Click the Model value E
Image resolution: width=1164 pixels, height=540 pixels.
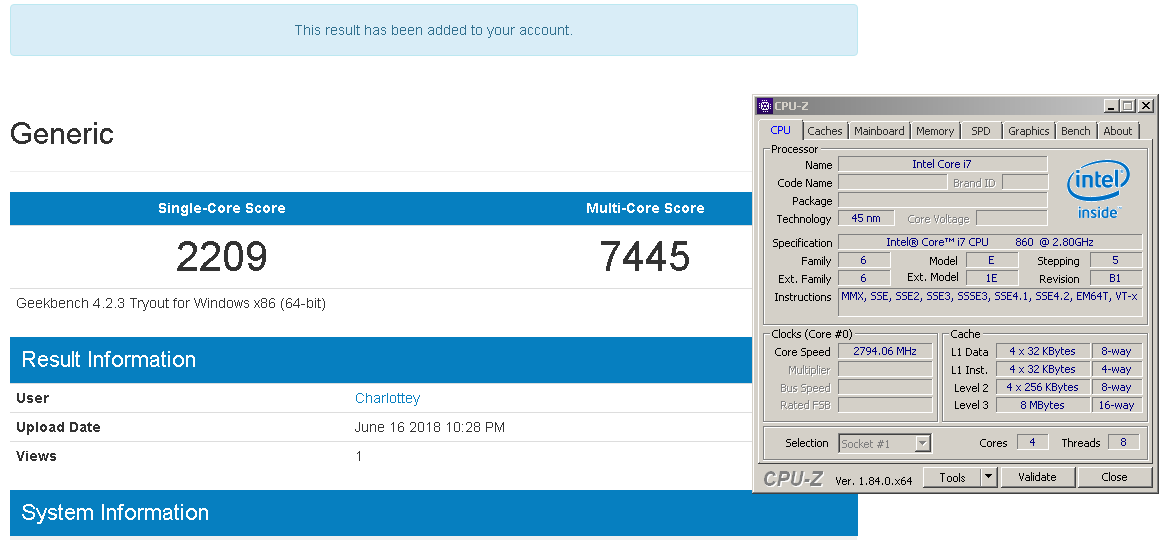tap(991, 260)
